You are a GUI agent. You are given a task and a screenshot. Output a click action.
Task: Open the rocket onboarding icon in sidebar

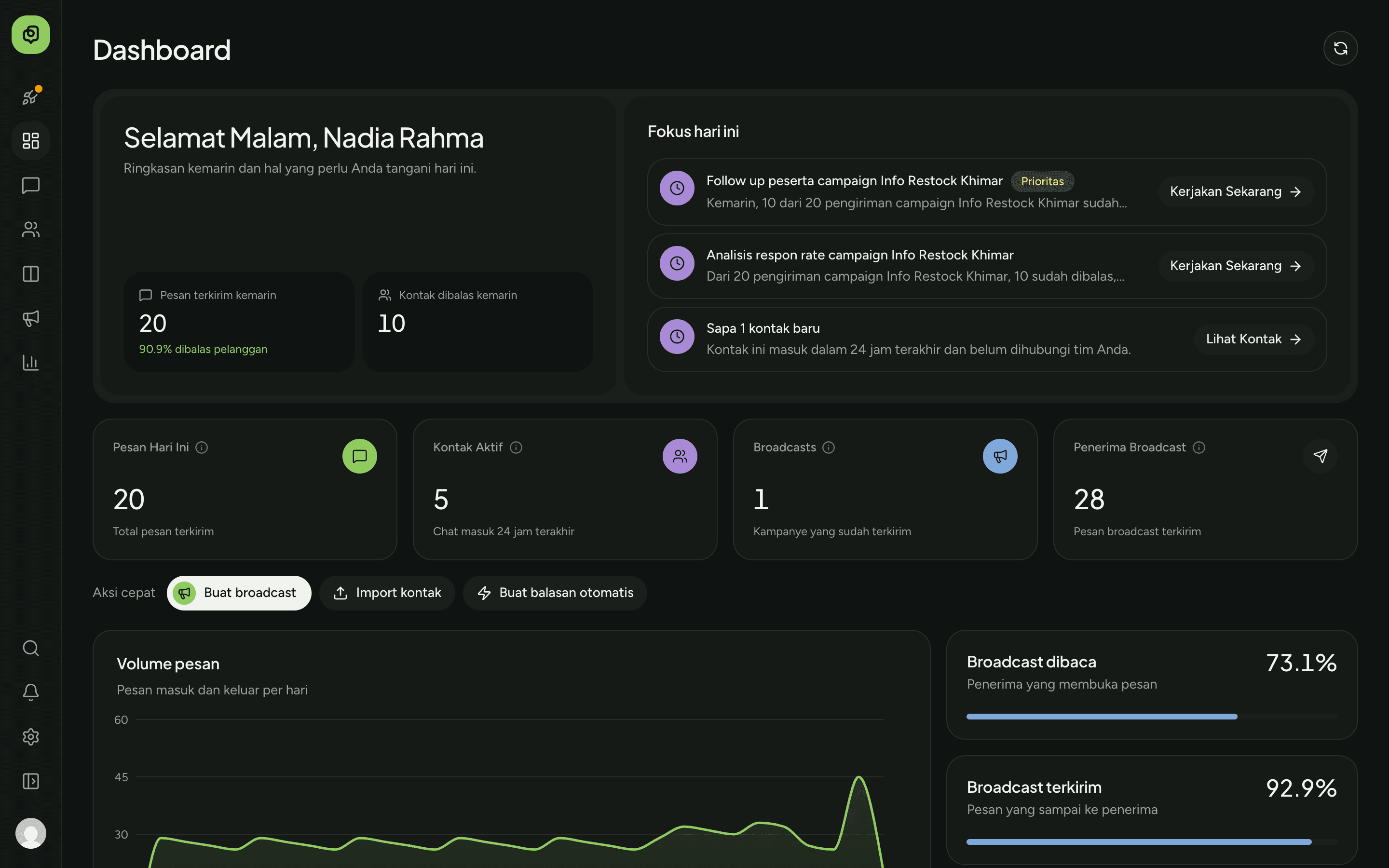click(x=31, y=96)
